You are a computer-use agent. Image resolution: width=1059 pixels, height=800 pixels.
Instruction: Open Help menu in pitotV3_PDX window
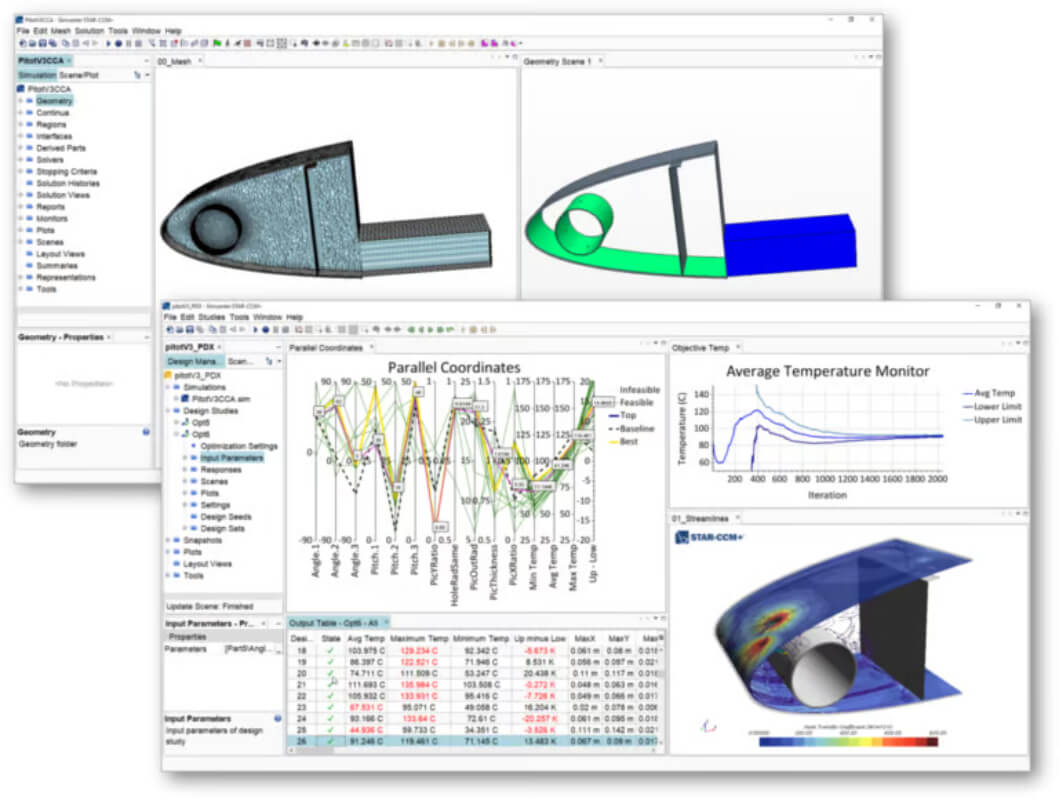point(294,317)
